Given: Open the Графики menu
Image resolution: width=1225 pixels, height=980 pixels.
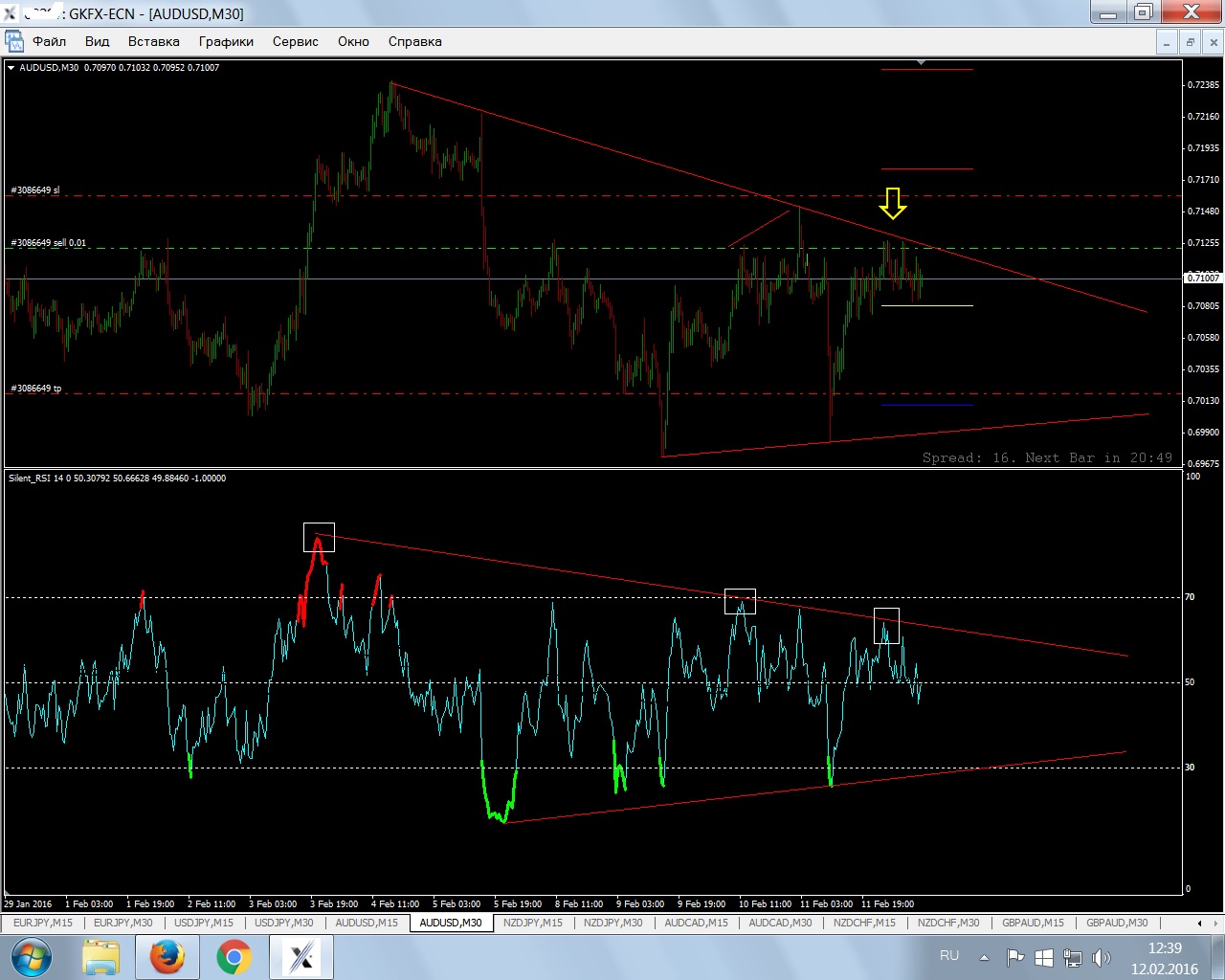Looking at the screenshot, I should [226, 41].
